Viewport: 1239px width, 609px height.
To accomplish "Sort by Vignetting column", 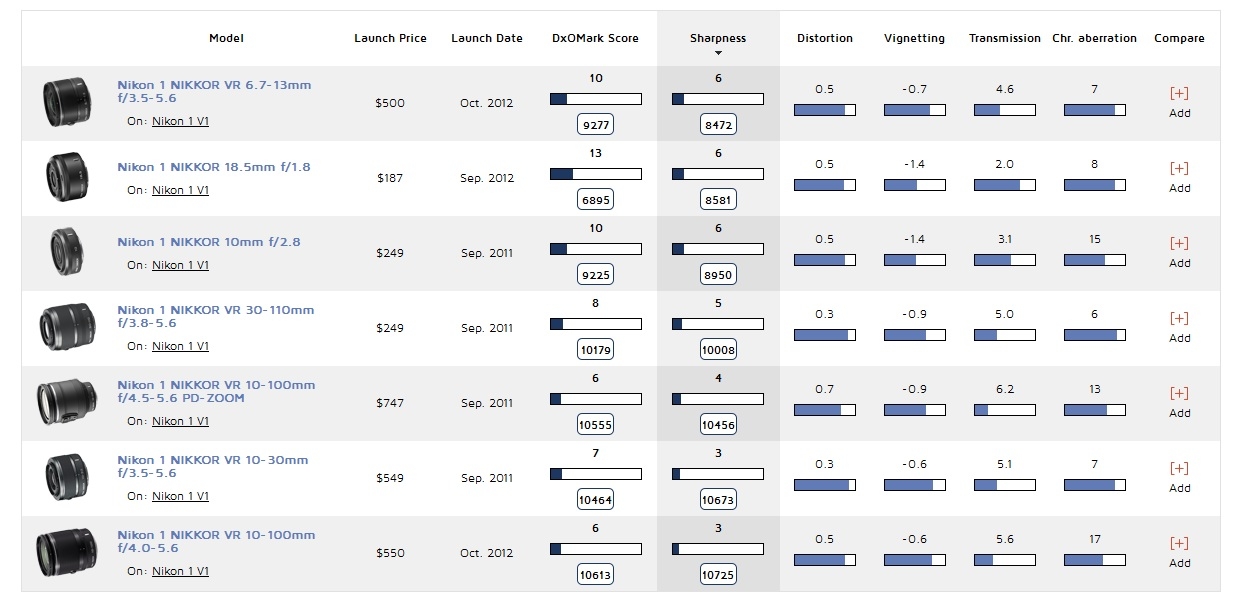I will (x=914, y=38).
